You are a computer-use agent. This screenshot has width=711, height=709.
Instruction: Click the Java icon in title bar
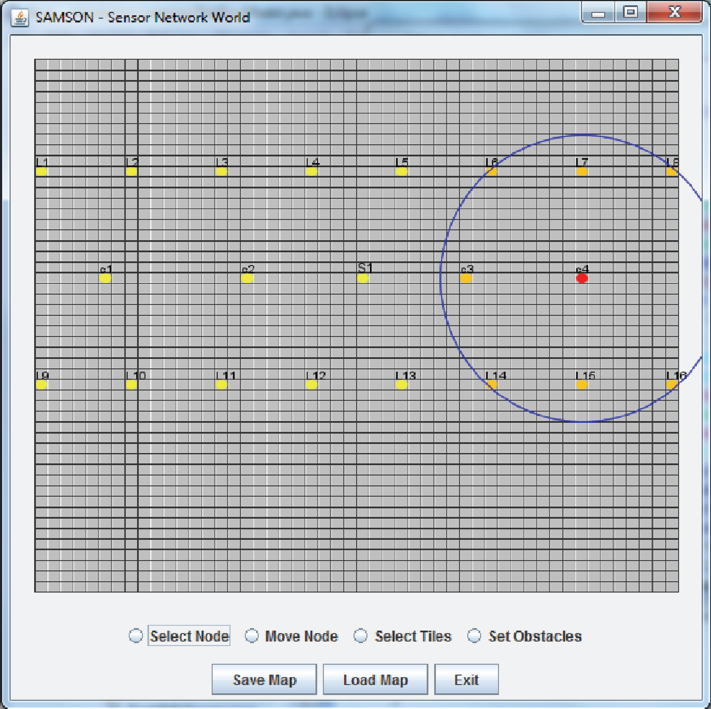[x=19, y=18]
